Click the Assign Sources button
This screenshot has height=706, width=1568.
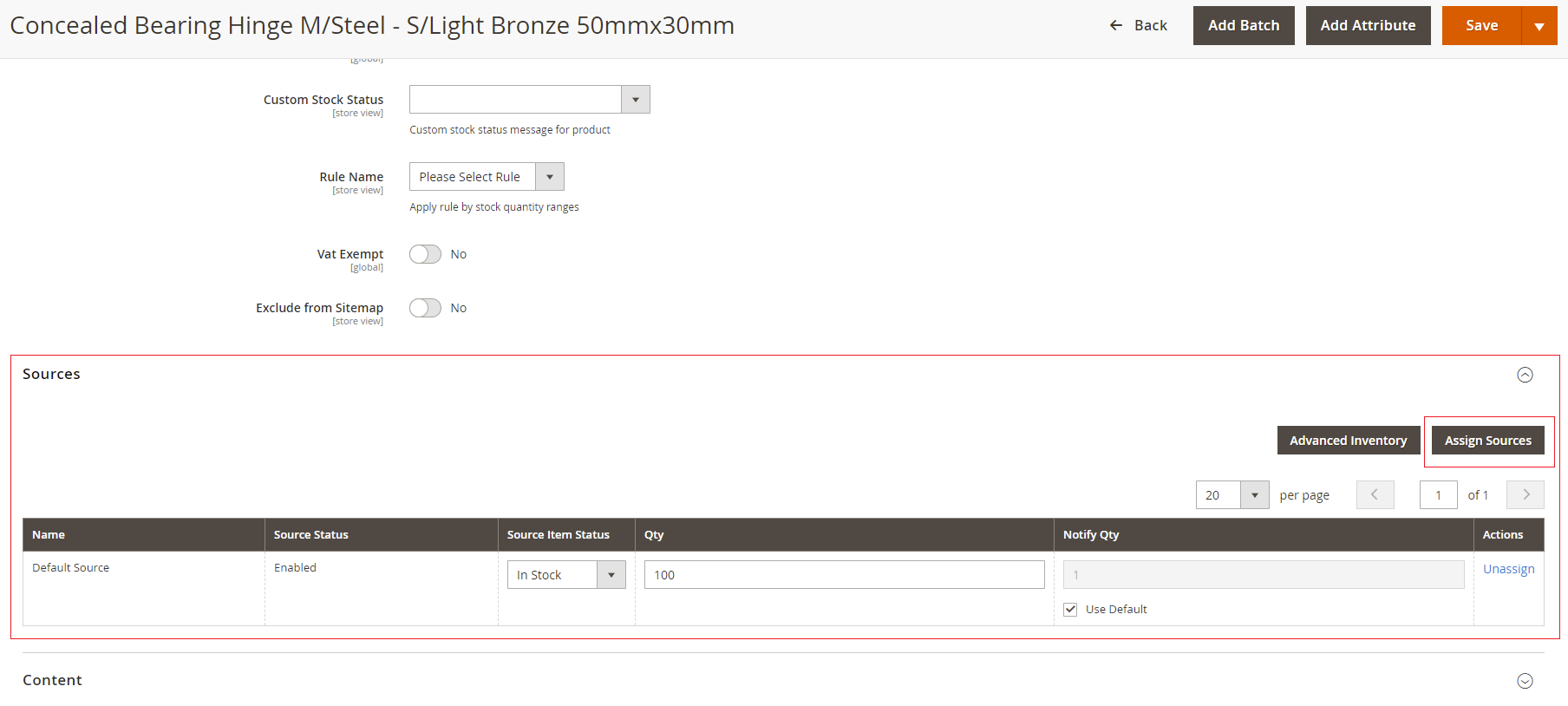point(1487,441)
